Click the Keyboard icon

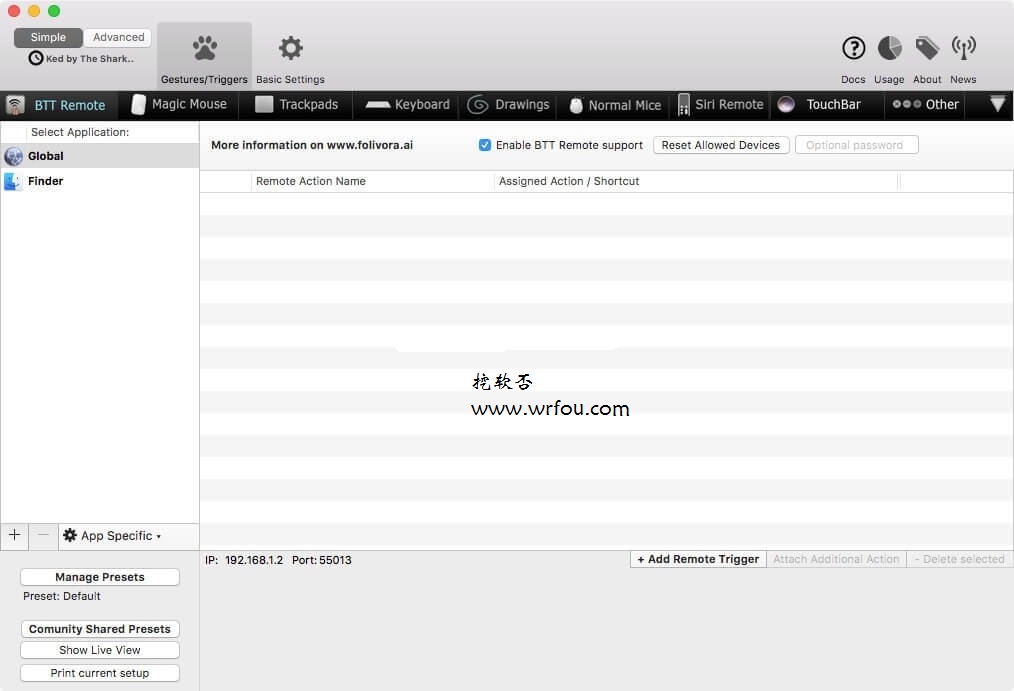(x=378, y=105)
